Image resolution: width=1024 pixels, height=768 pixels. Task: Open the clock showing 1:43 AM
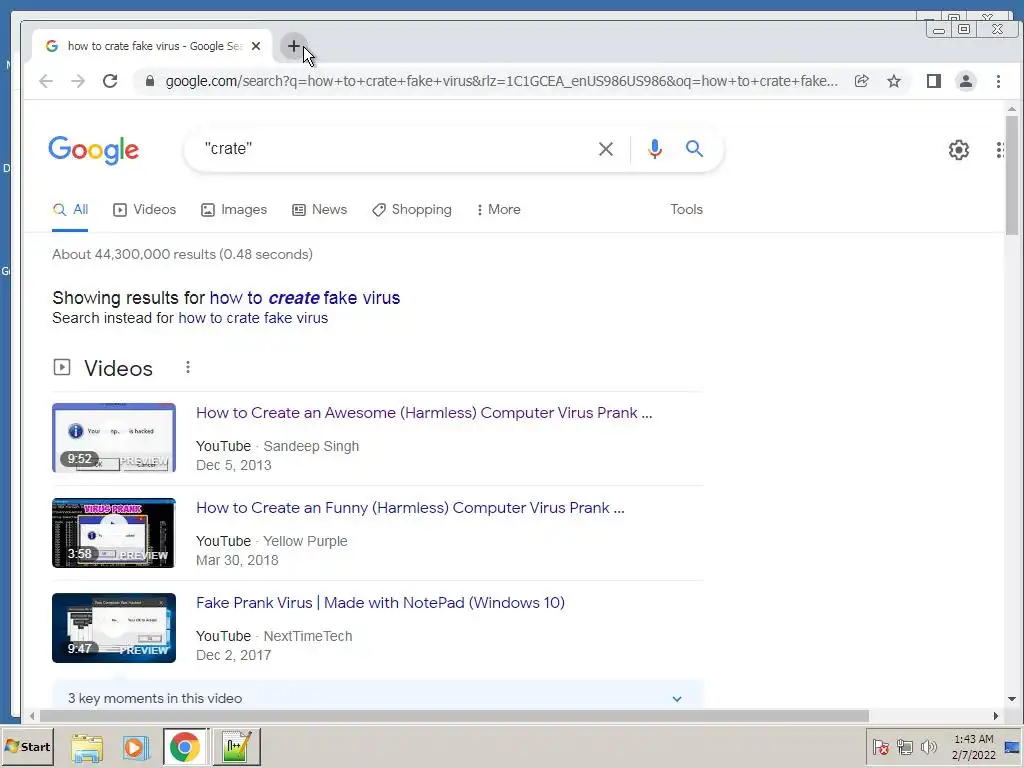[973, 746]
